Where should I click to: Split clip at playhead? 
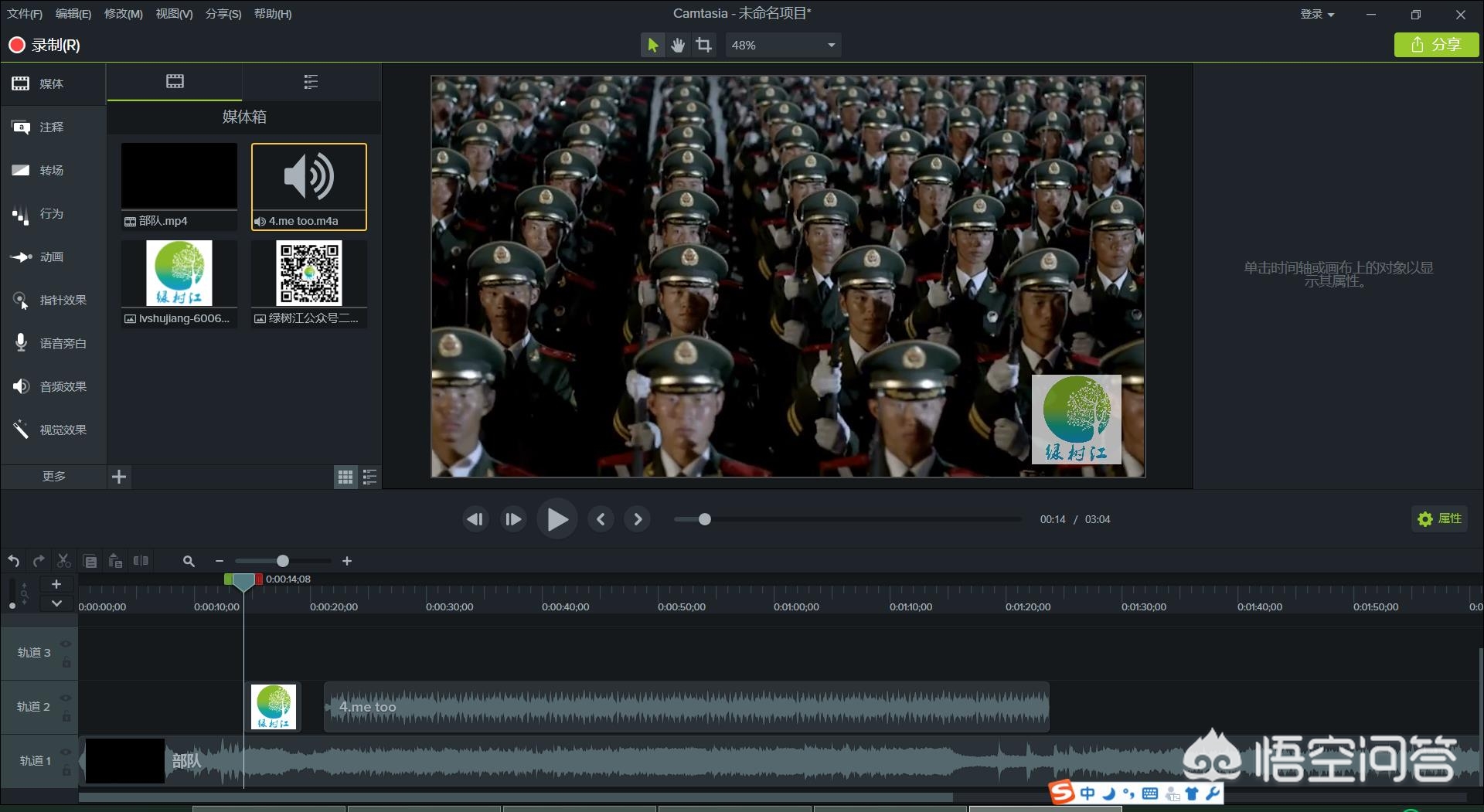(141, 561)
